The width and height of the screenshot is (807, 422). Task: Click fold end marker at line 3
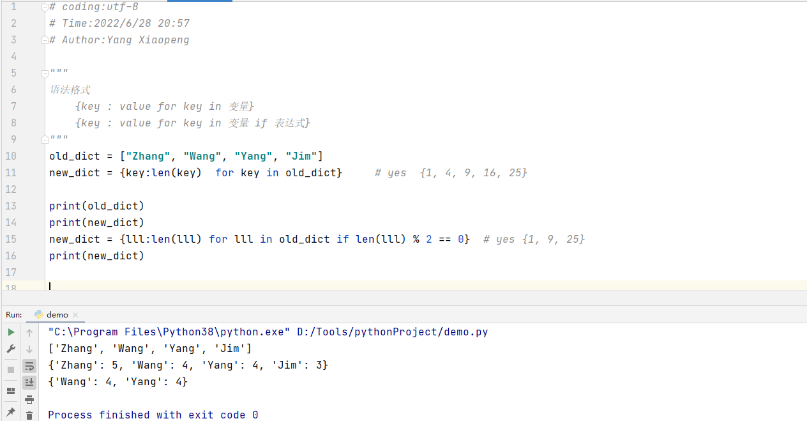tap(45, 40)
